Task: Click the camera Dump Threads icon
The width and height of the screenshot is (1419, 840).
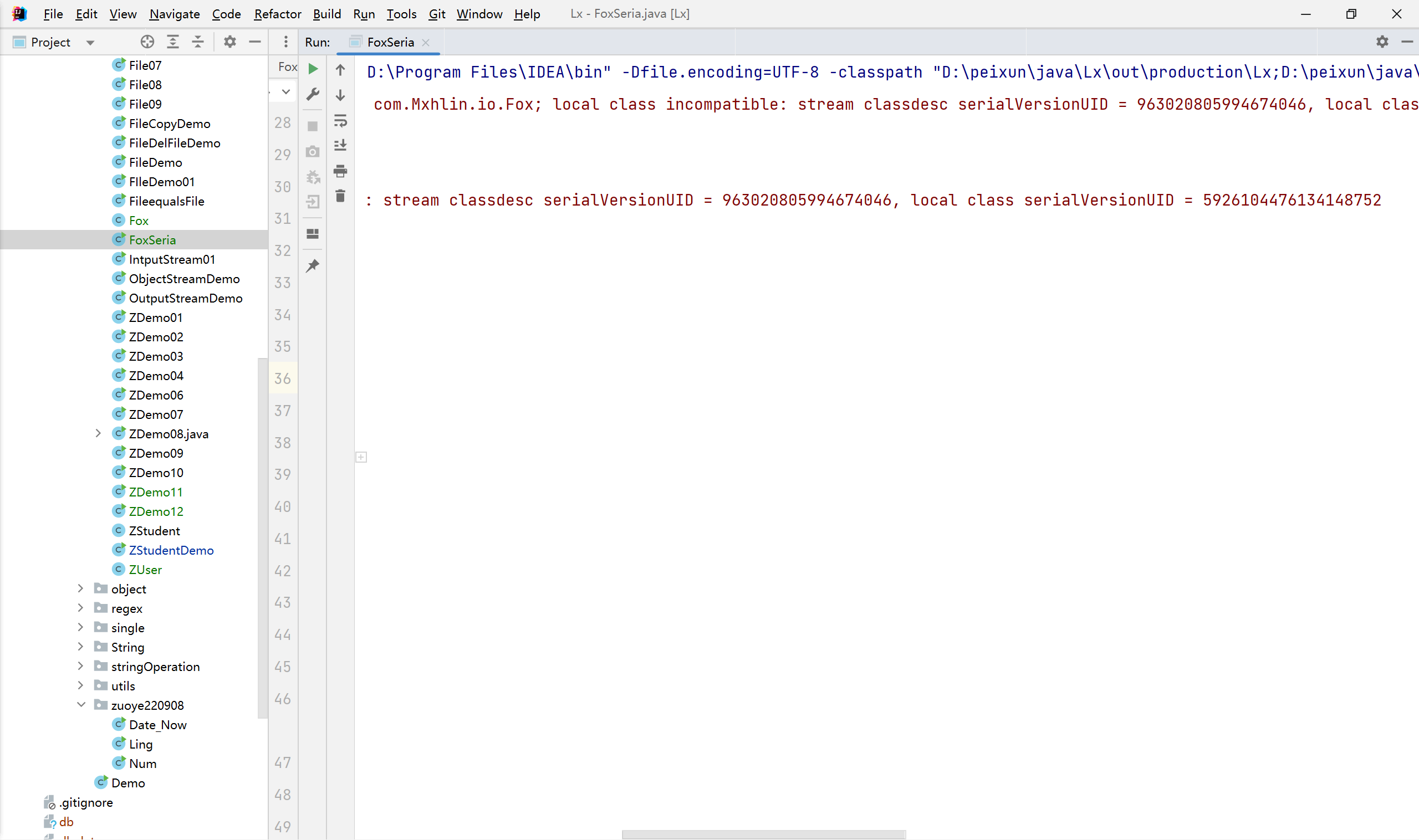Action: [313, 152]
